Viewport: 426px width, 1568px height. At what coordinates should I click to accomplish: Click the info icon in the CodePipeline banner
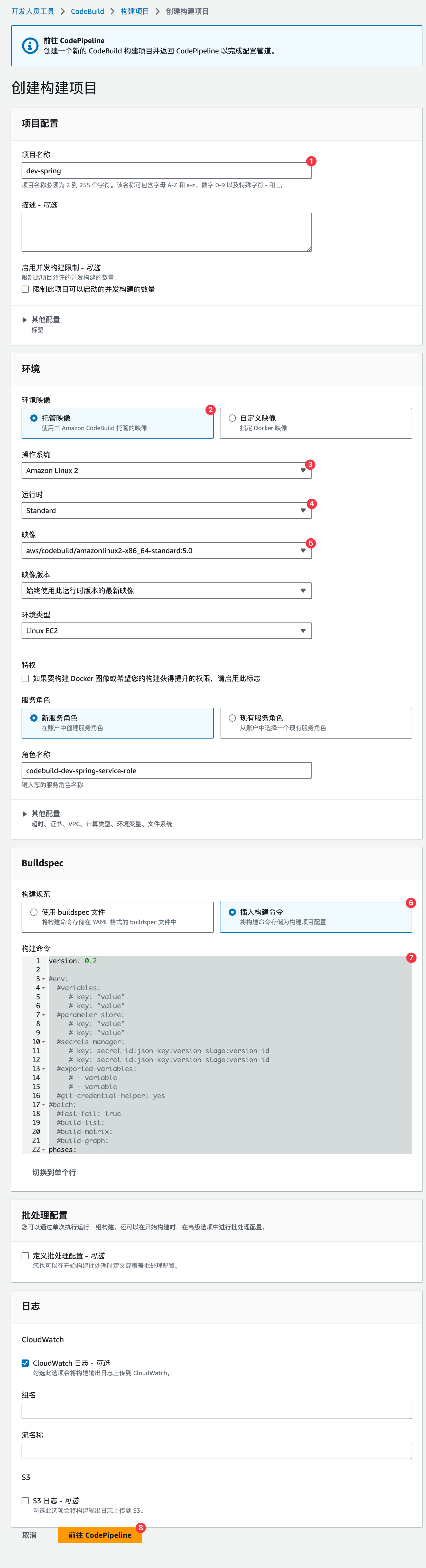coord(30,46)
